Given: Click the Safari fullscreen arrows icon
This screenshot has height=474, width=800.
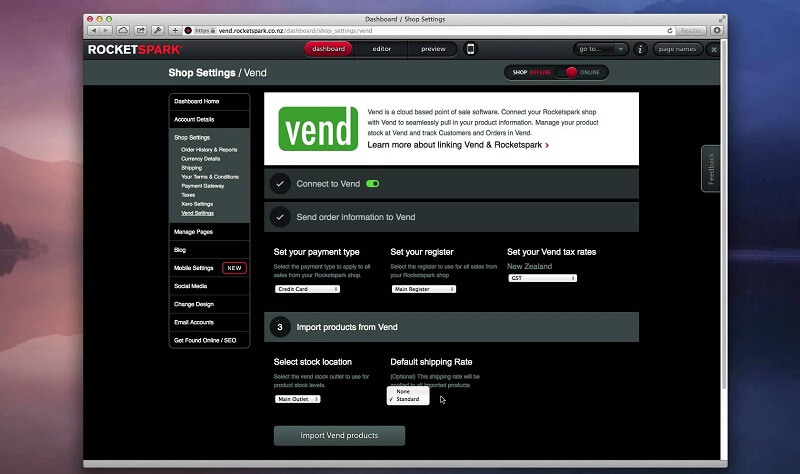Looking at the screenshot, I should (x=721, y=19).
